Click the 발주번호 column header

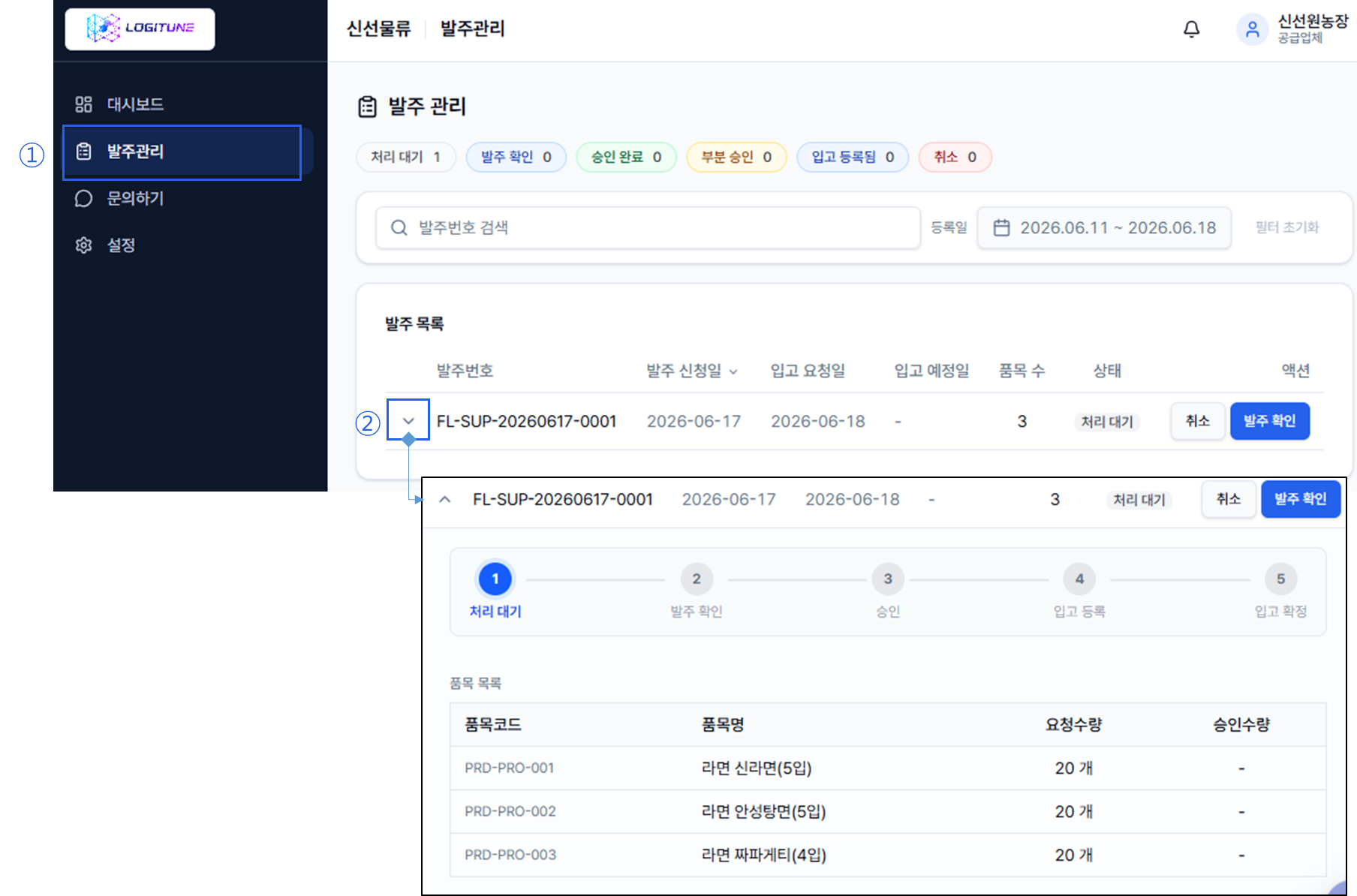[465, 371]
